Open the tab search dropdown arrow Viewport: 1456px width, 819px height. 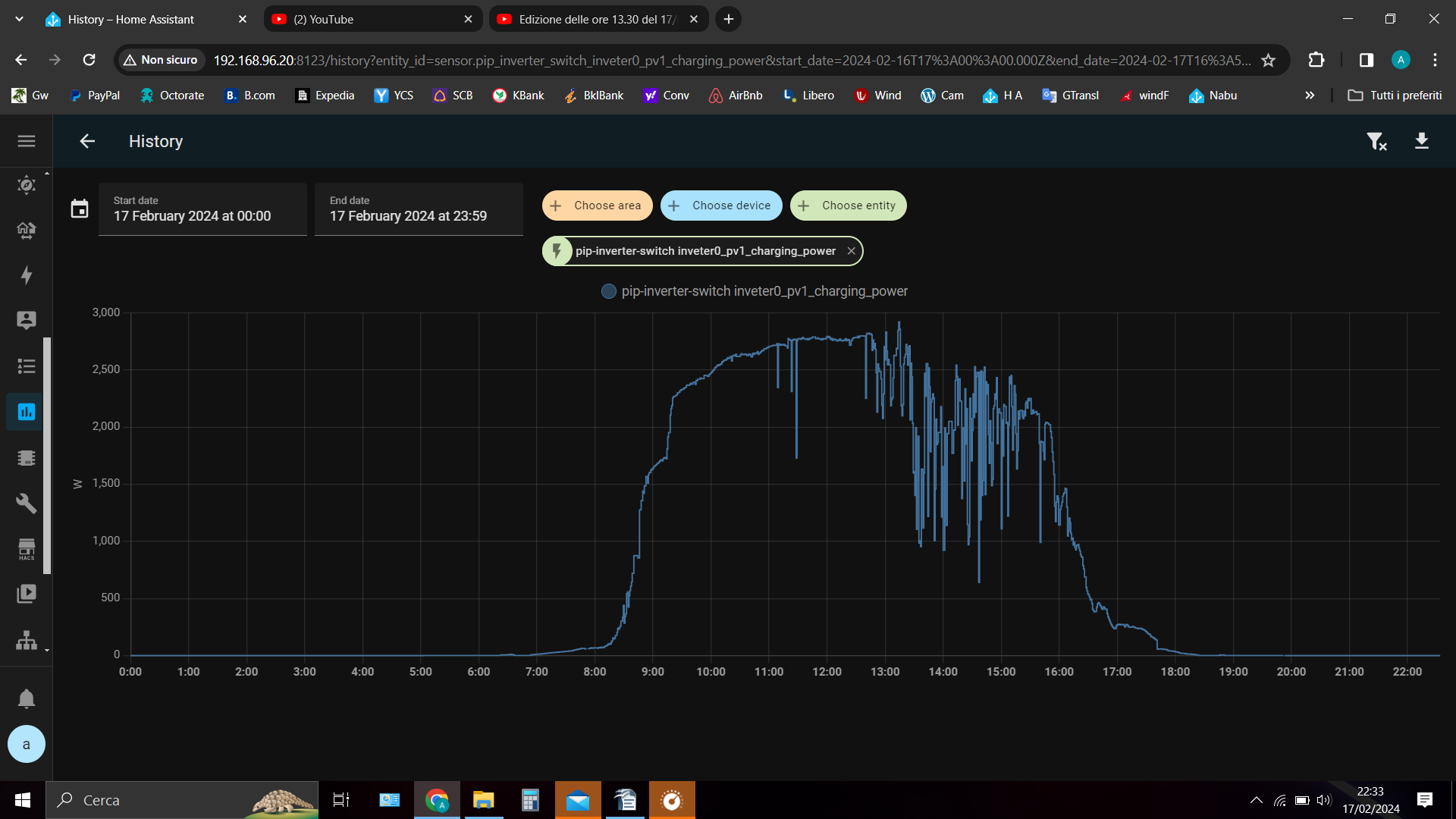pos(19,19)
